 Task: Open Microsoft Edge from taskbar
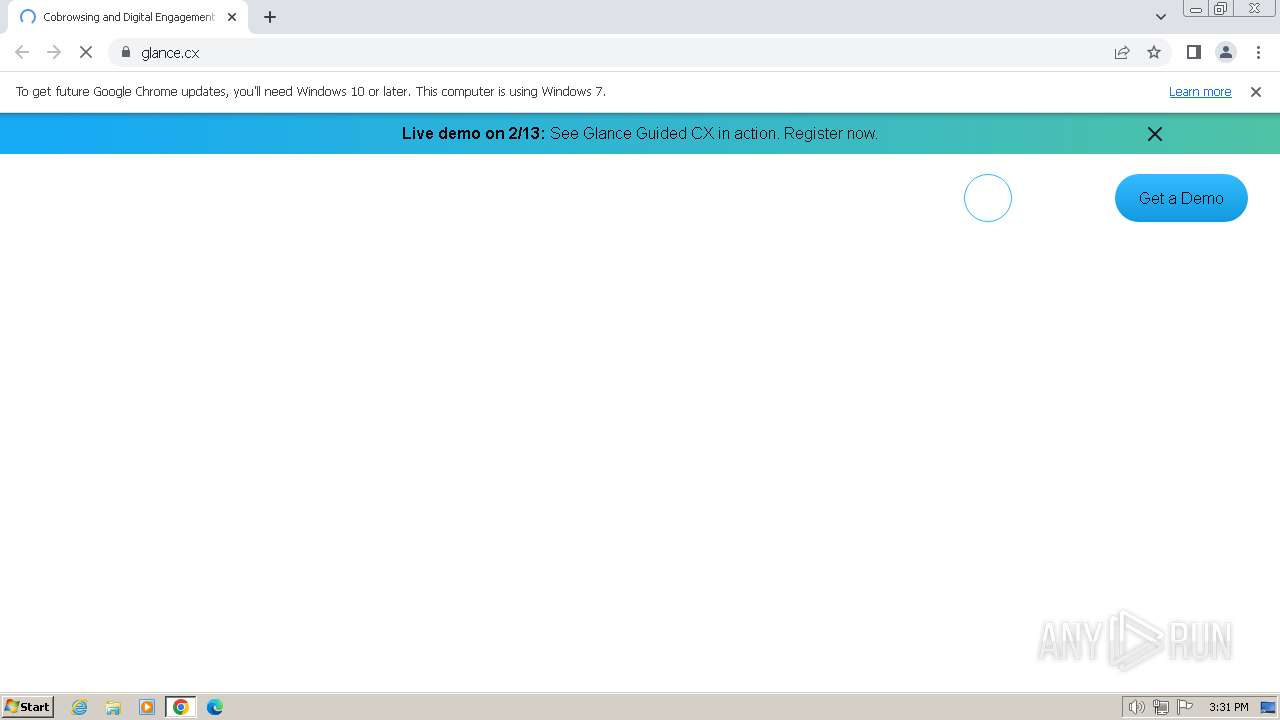point(215,707)
